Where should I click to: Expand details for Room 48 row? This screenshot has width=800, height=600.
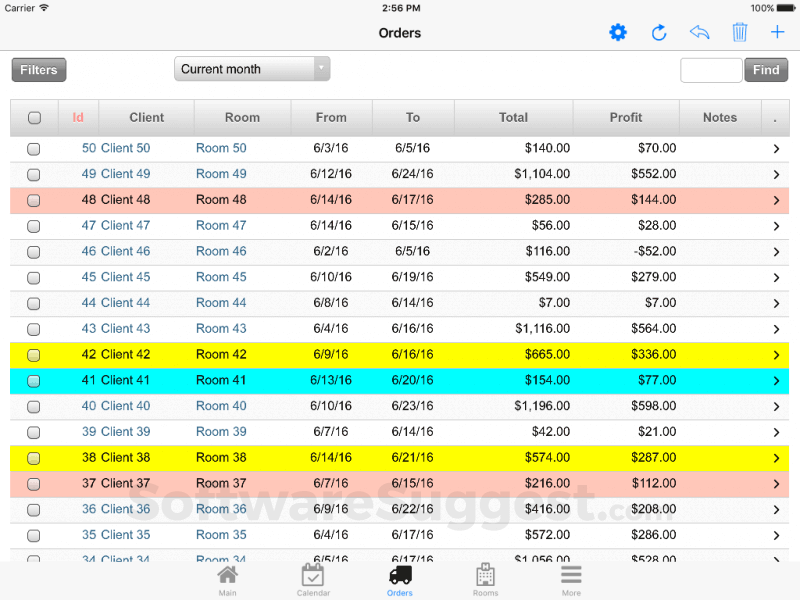click(777, 199)
